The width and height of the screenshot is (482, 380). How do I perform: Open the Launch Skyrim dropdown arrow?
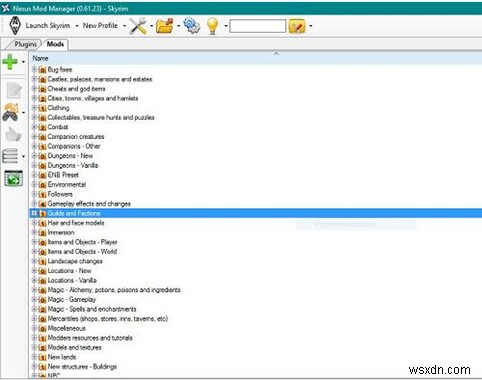click(x=77, y=26)
